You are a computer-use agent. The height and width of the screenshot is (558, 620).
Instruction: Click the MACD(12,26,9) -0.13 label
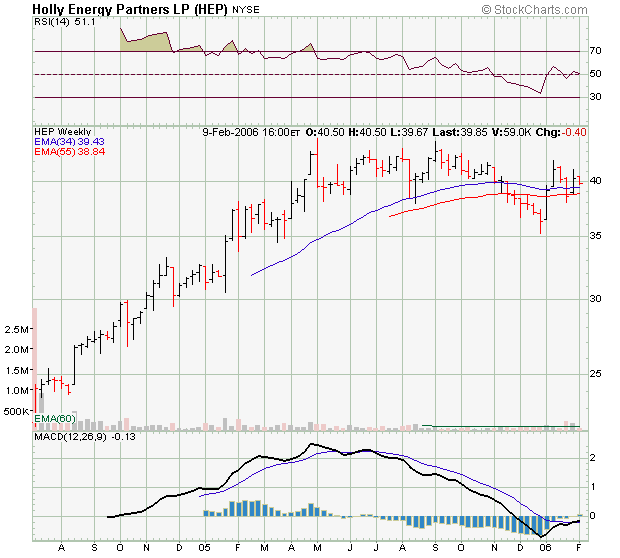click(x=85, y=437)
